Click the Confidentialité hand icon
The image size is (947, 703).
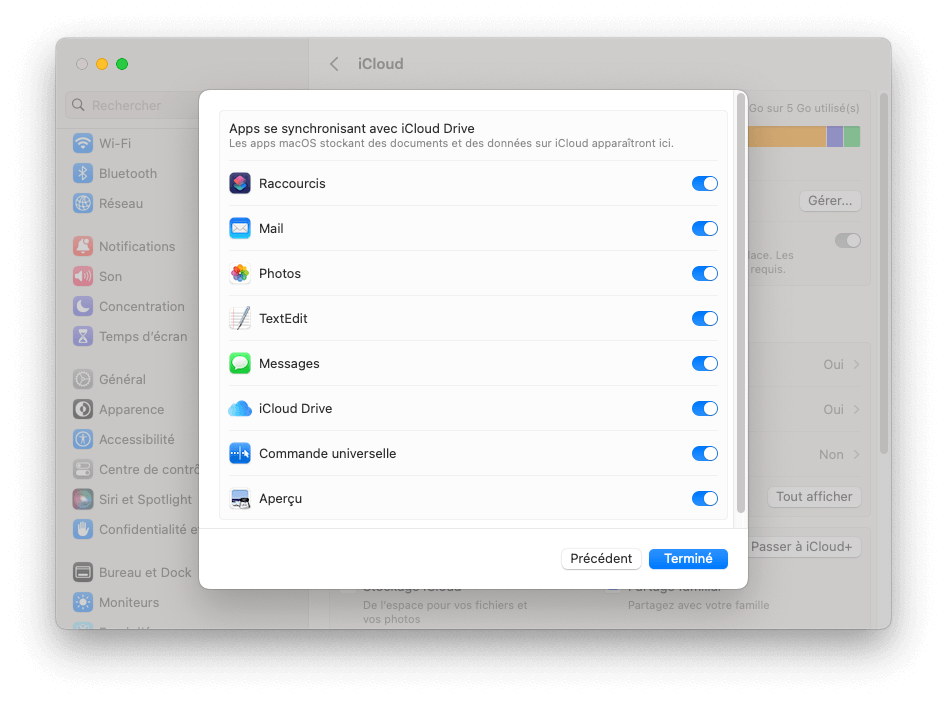[83, 530]
